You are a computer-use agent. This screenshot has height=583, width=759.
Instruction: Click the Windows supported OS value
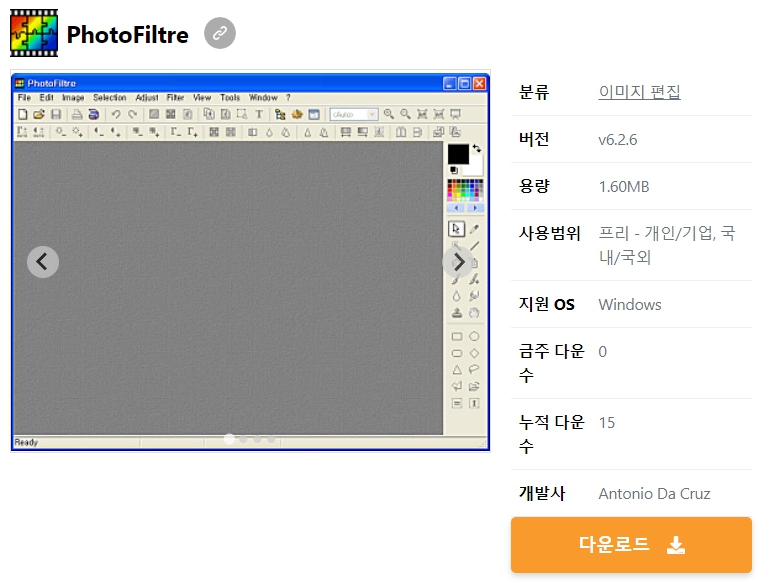pos(630,305)
